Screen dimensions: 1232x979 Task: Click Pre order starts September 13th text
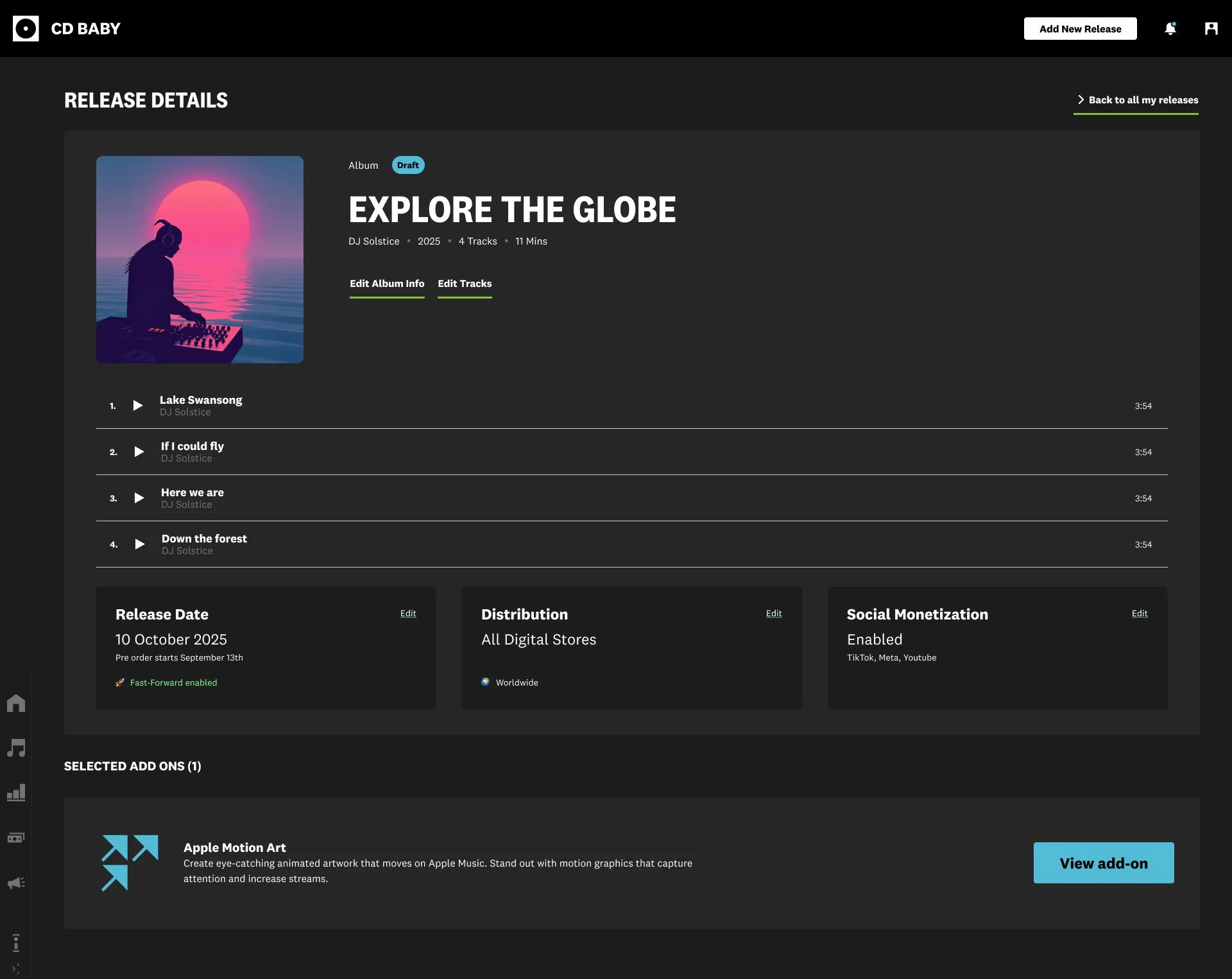point(179,657)
